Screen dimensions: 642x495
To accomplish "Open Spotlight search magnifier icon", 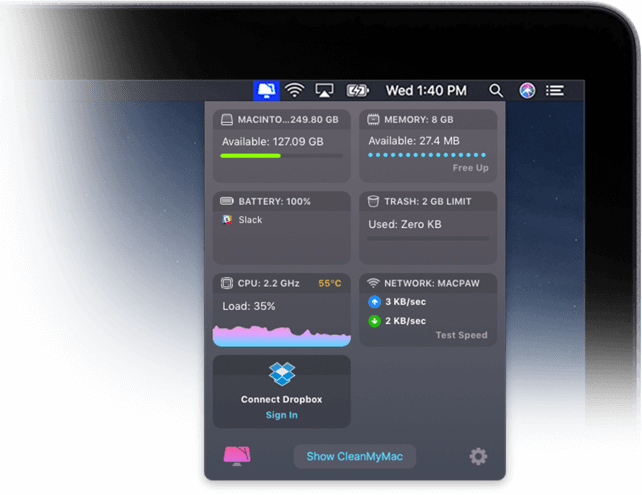I will tap(496, 90).
